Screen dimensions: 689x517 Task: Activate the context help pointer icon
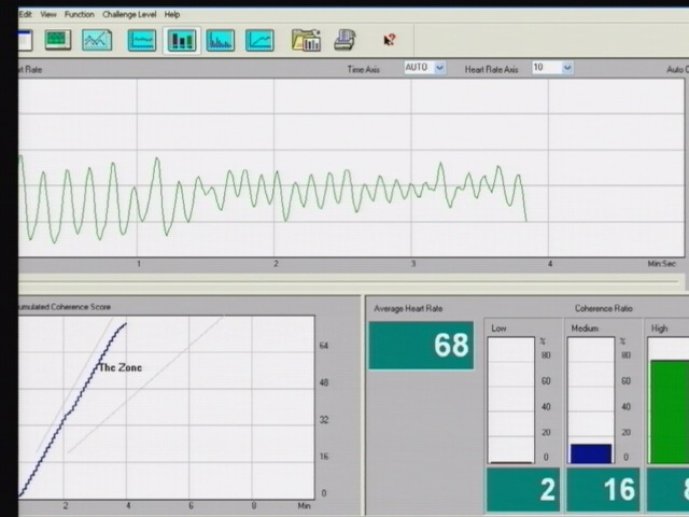coord(389,40)
